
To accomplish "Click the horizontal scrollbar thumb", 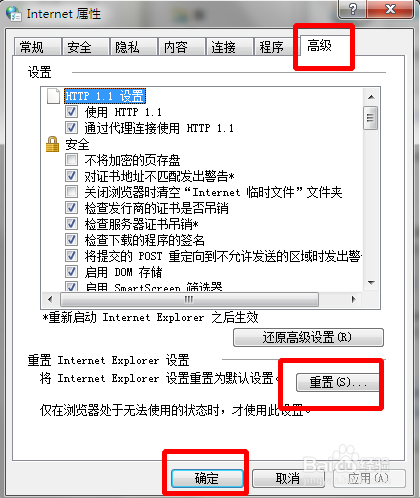I will point(189,299).
